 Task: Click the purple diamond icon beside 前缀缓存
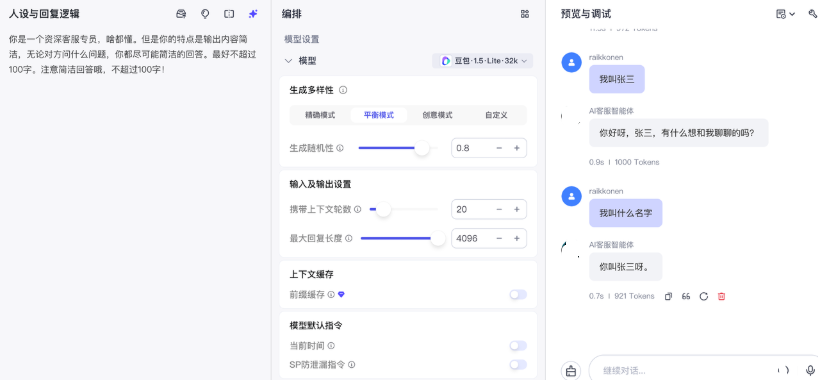341,295
